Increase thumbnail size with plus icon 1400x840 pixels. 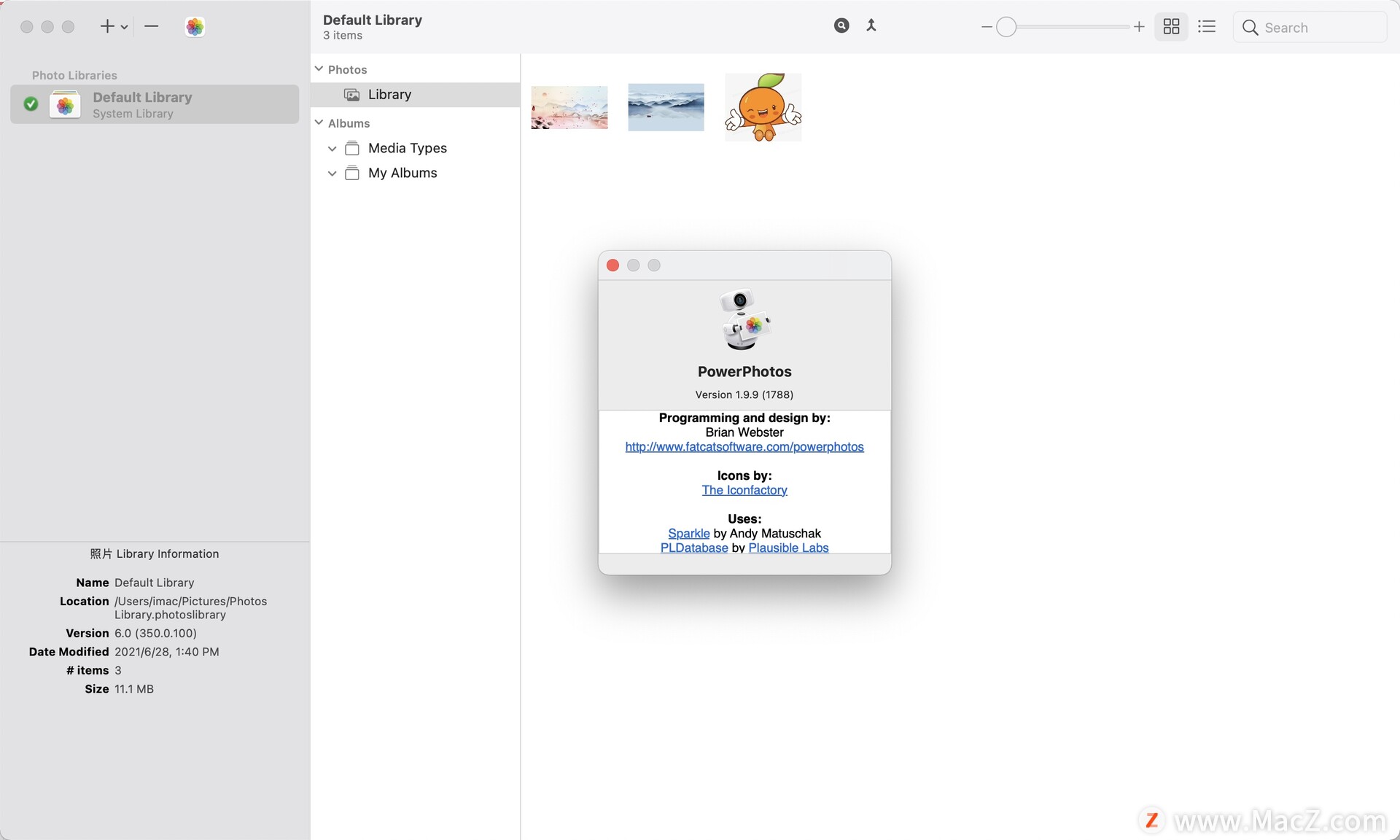coord(1139,27)
